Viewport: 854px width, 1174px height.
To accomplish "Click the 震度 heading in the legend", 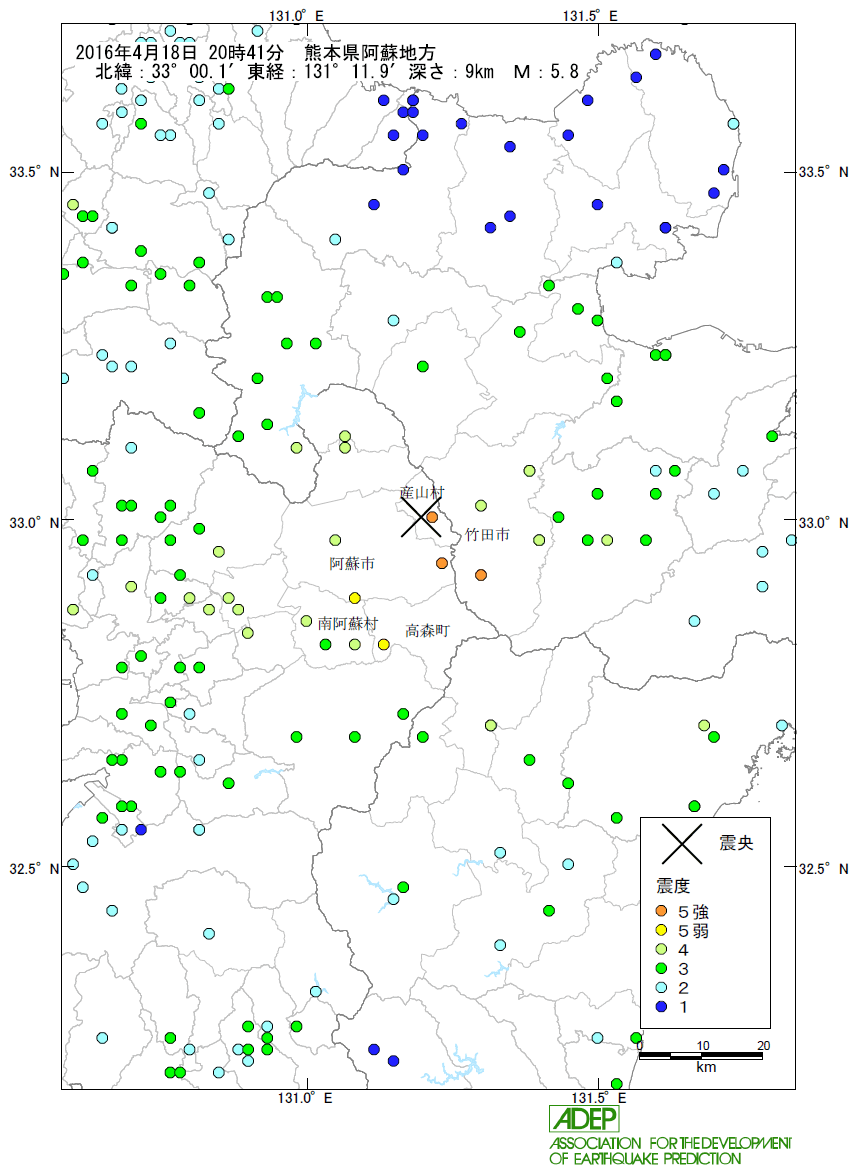I will (673, 886).
